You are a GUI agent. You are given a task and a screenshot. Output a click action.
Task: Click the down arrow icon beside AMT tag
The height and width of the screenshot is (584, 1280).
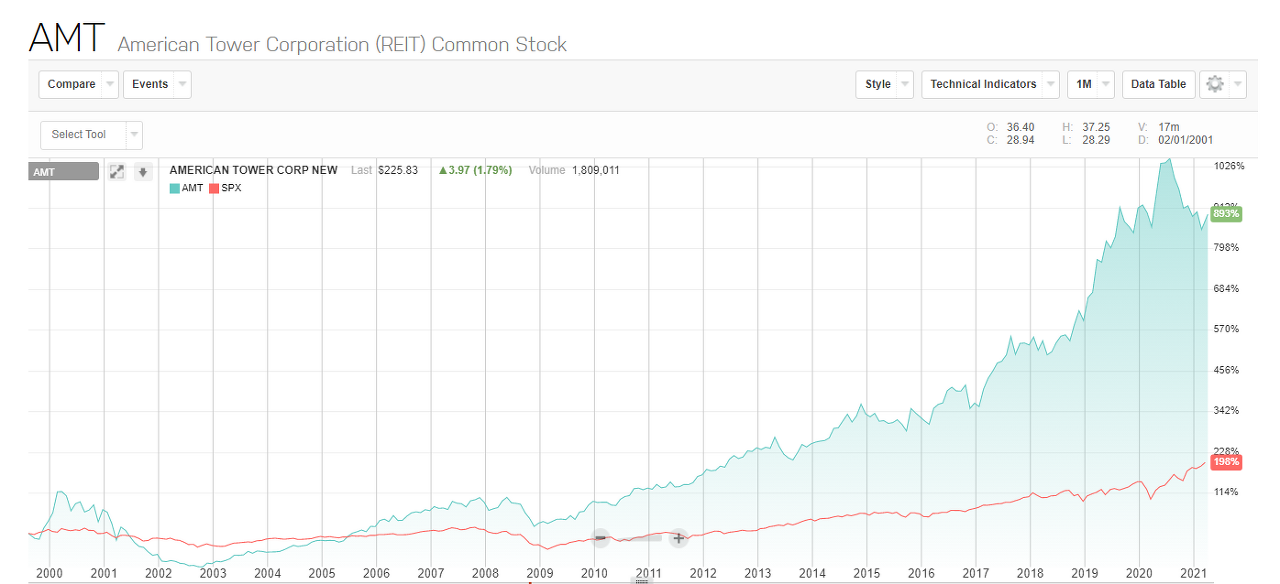click(143, 172)
